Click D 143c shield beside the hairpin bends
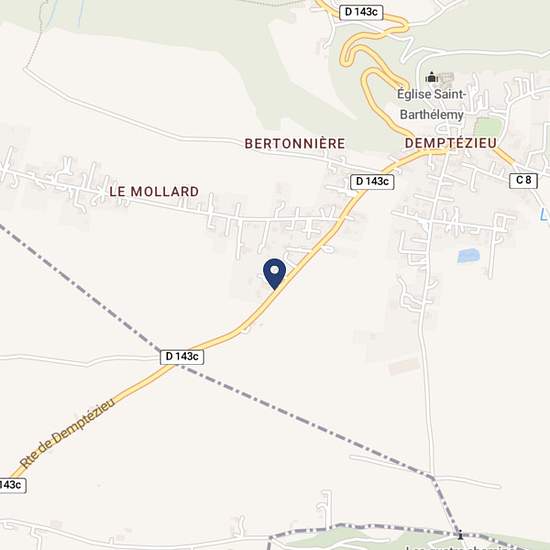550x550 pixels. (361, 12)
